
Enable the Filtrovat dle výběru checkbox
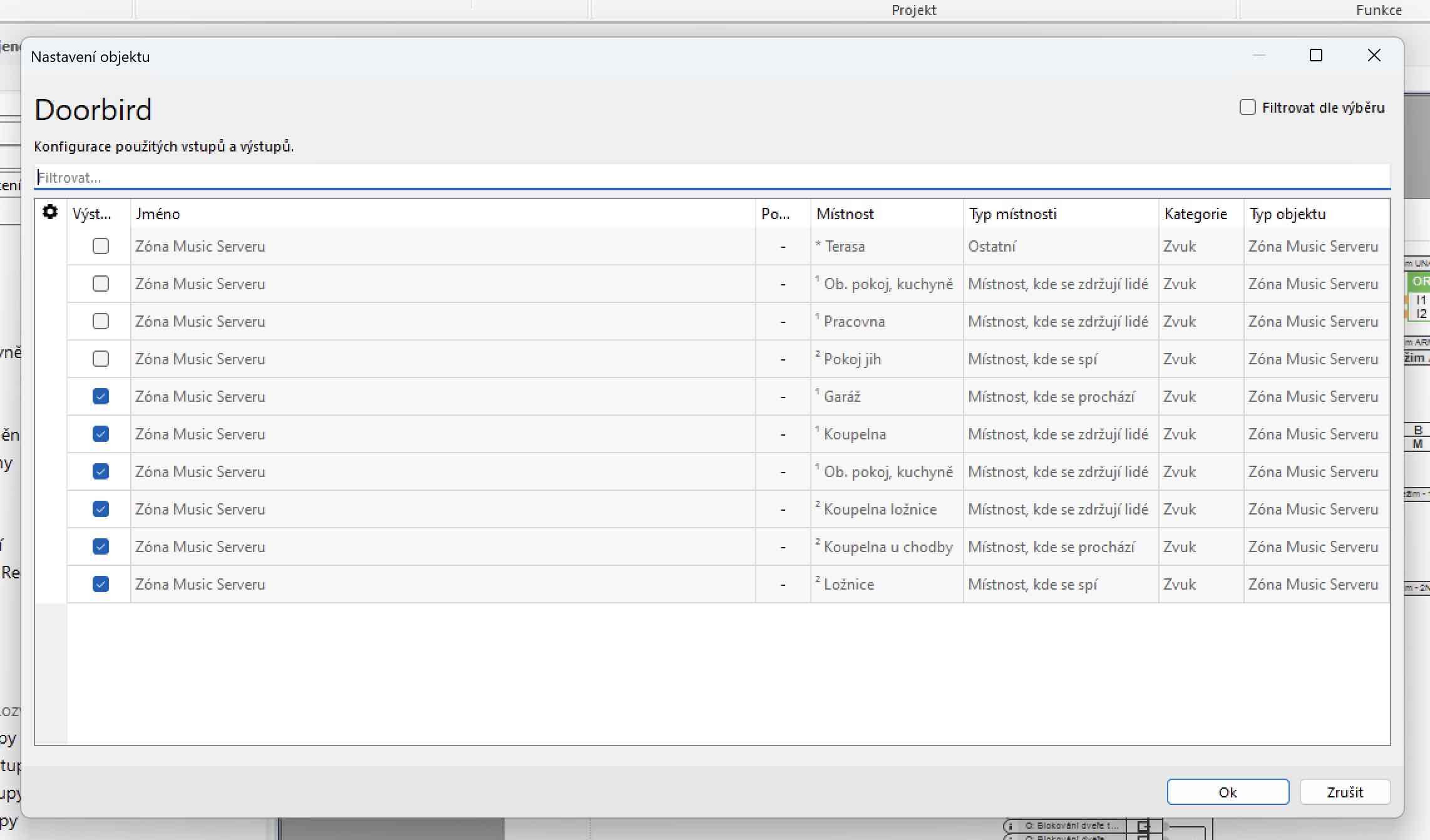(x=1247, y=108)
